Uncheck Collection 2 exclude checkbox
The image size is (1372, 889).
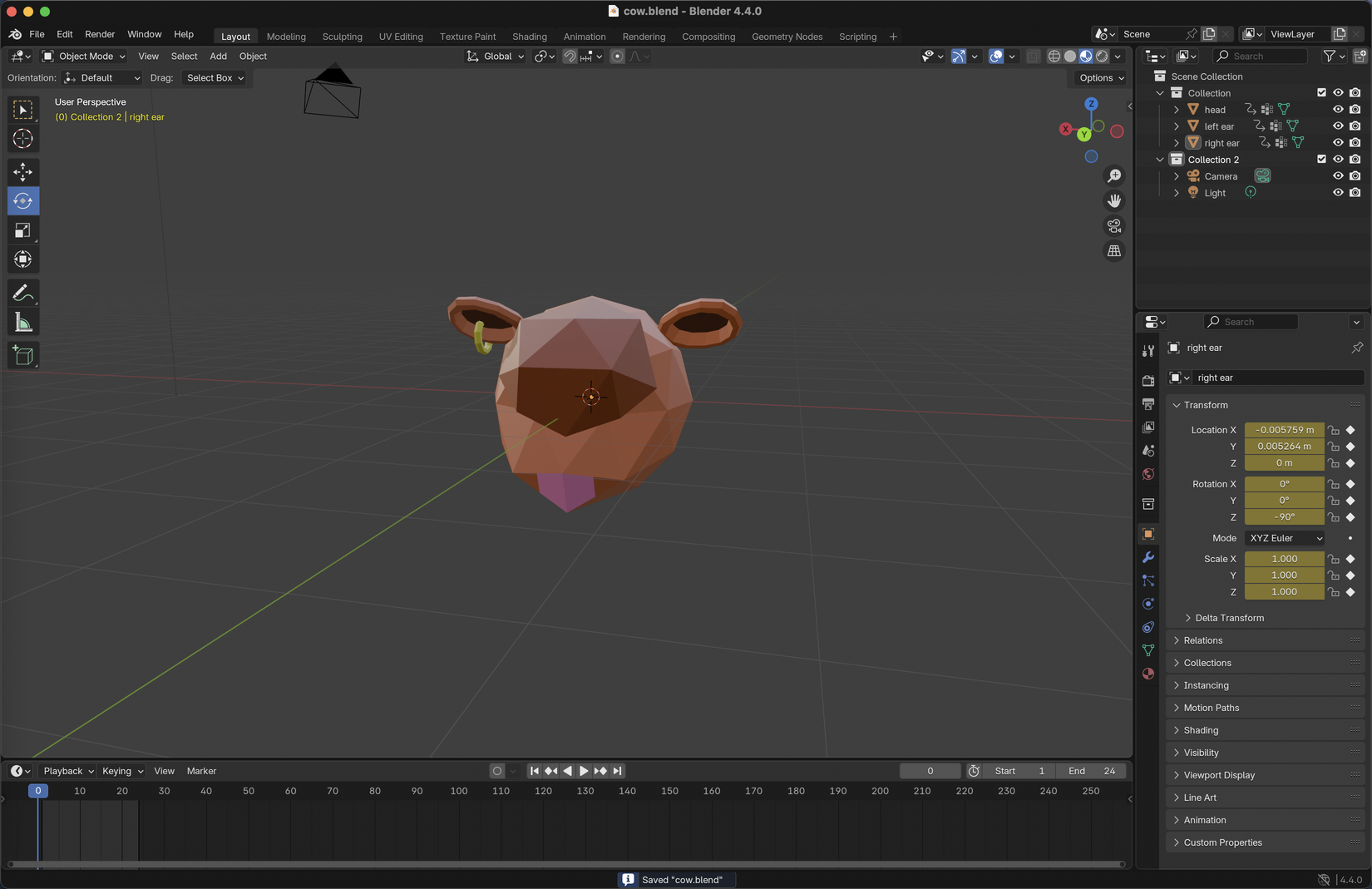1321,159
